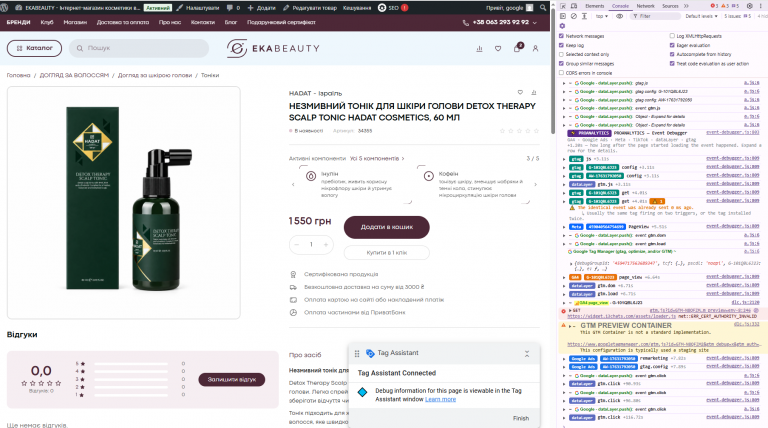
Task: Toggle the DevTools device toolbar icon
Action: (574, 6)
